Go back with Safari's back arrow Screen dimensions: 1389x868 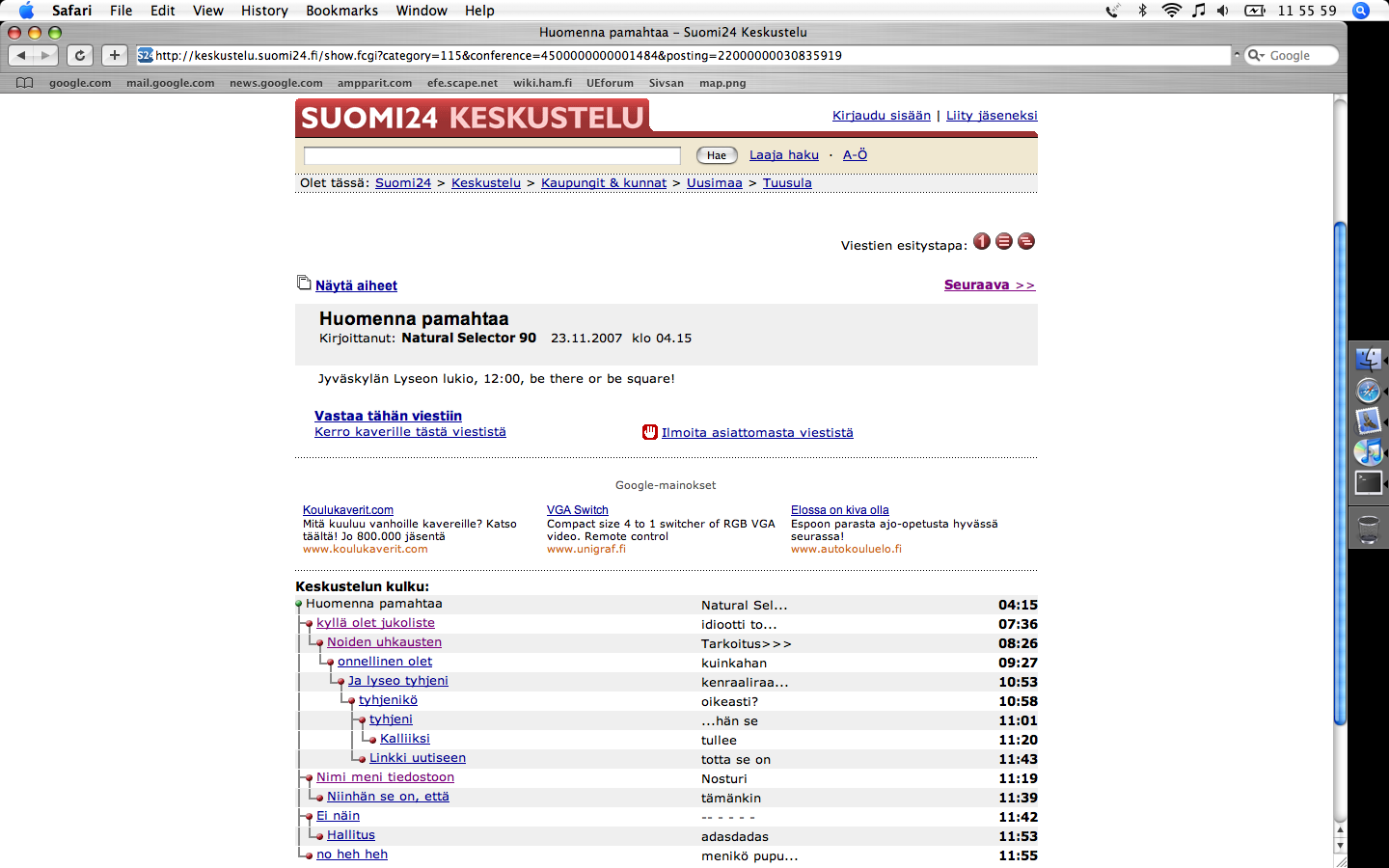[x=21, y=56]
